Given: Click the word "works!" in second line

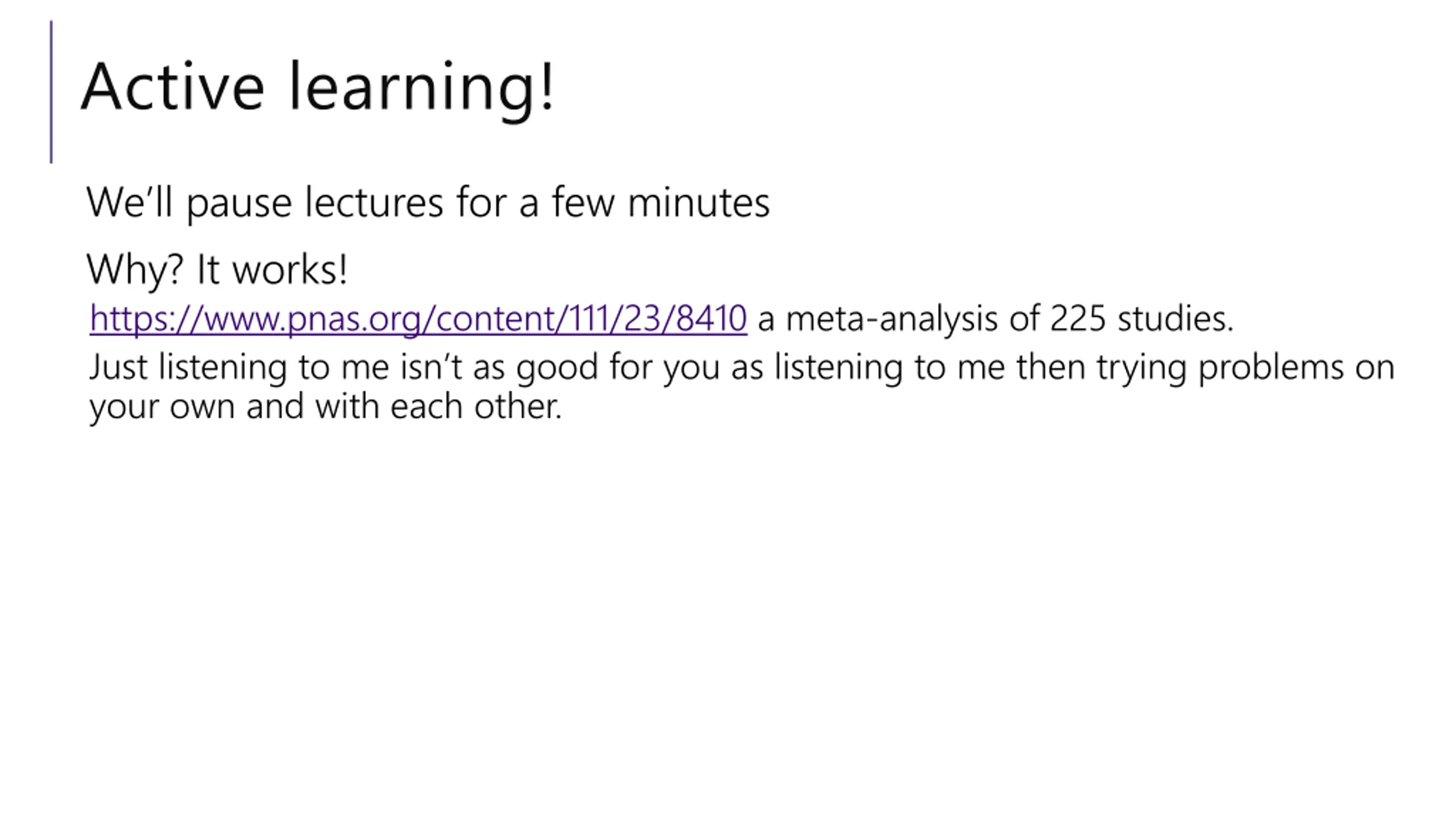Looking at the screenshot, I should point(290,269).
